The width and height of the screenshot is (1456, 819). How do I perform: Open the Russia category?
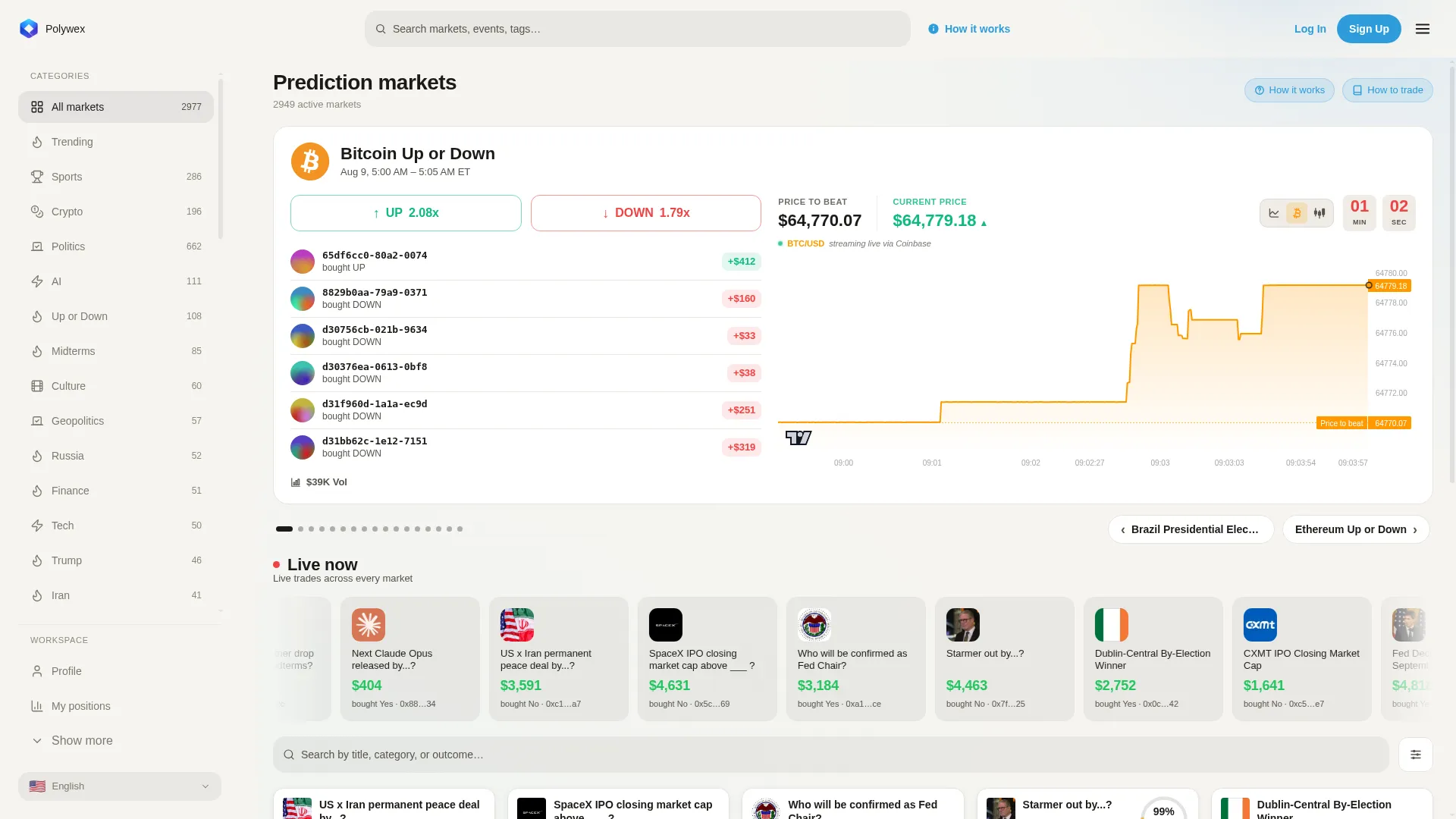pyautogui.click(x=116, y=456)
